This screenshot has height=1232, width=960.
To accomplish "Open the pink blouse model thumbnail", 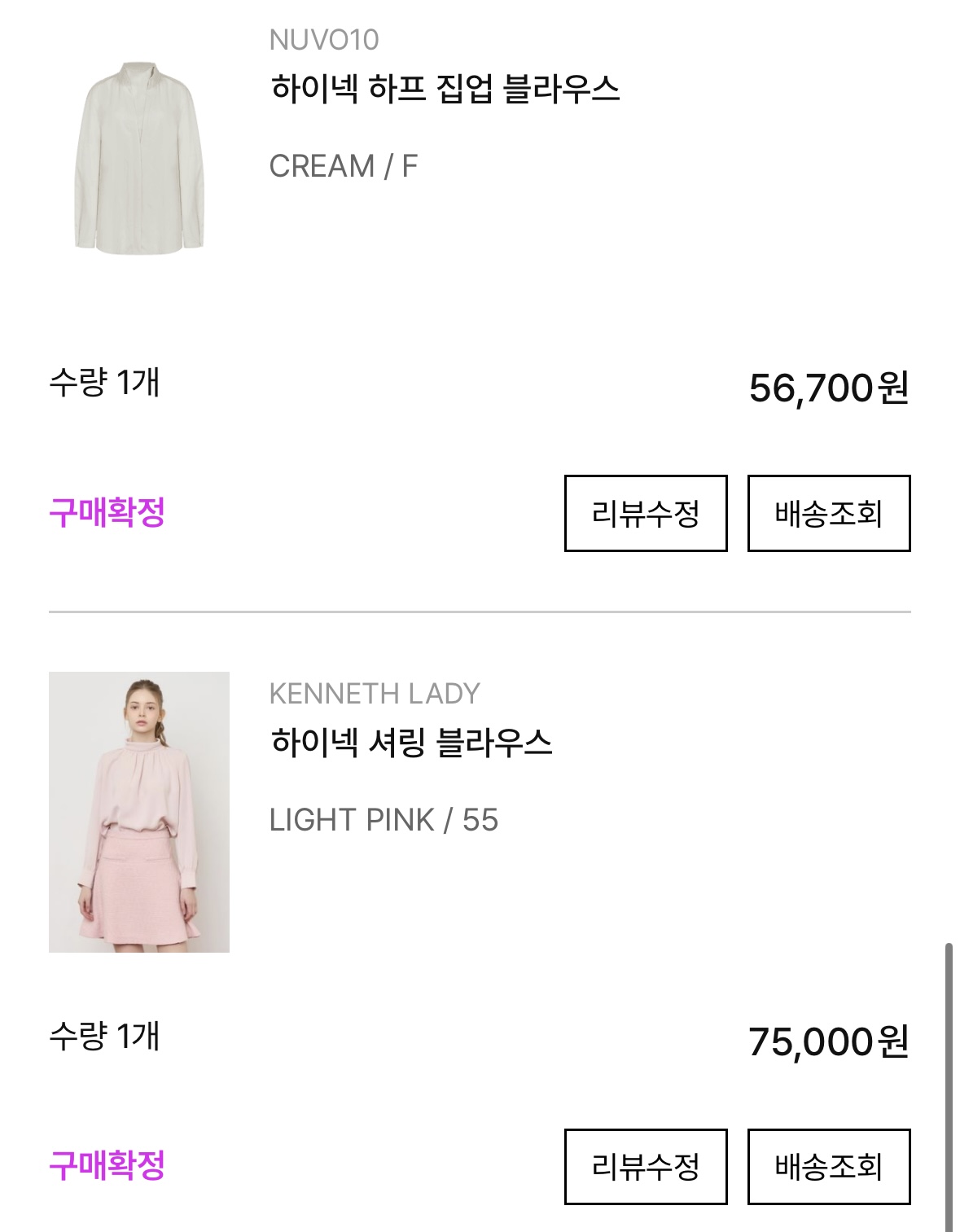I will tap(138, 812).
